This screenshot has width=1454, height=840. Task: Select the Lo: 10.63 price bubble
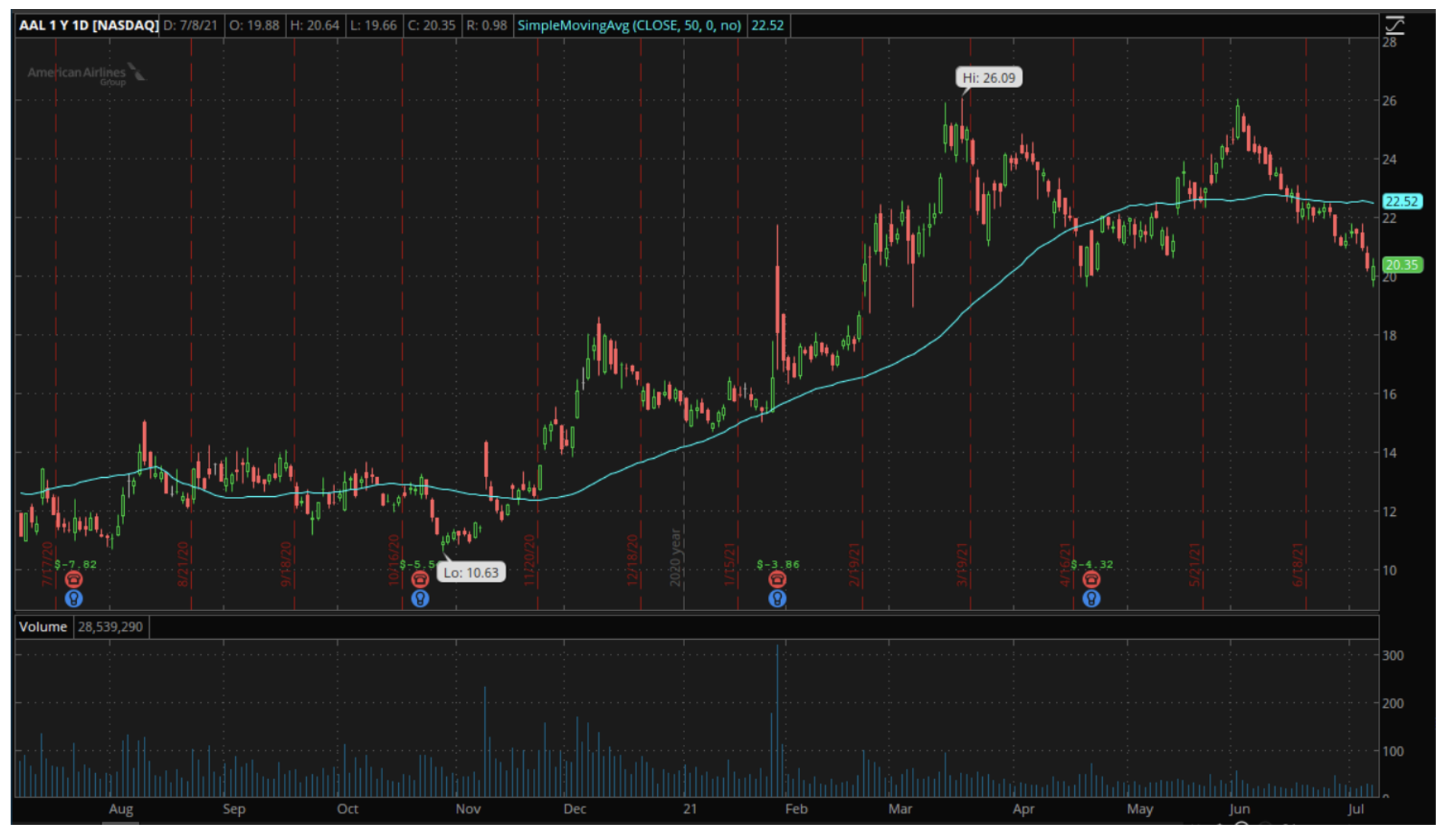tap(471, 572)
